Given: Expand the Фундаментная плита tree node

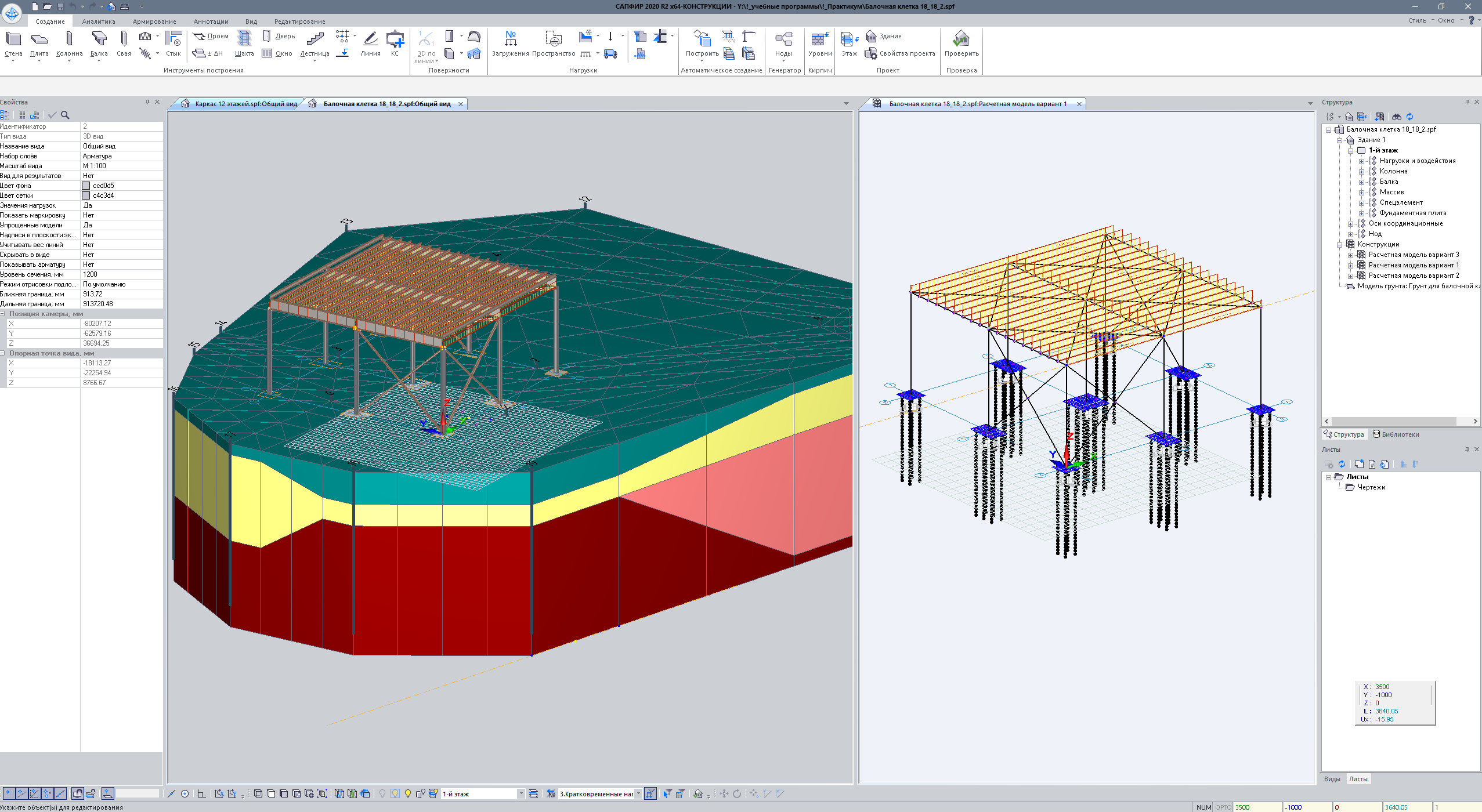Looking at the screenshot, I should pyautogui.click(x=1361, y=213).
